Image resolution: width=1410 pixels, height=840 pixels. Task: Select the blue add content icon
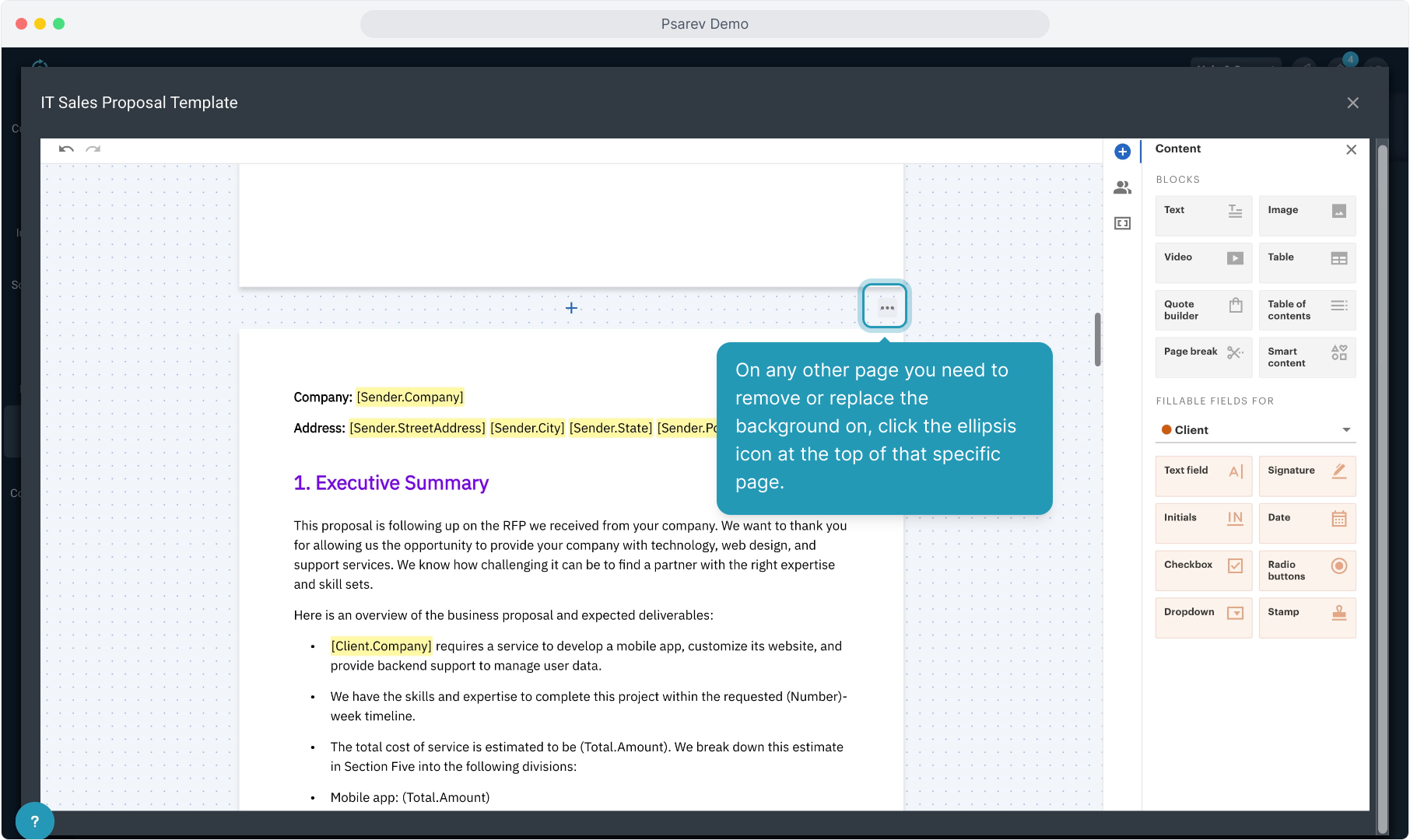[1122, 152]
